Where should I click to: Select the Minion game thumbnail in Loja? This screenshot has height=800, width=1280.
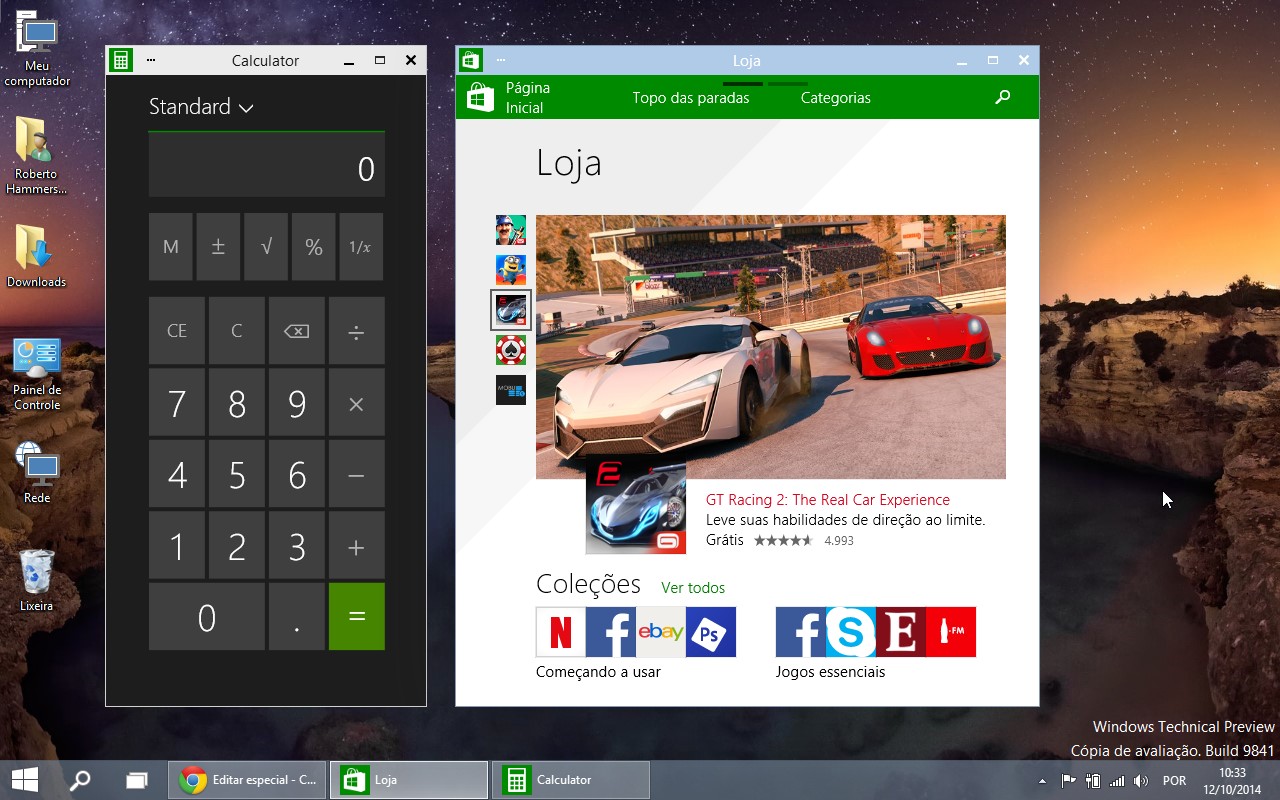[x=511, y=270]
